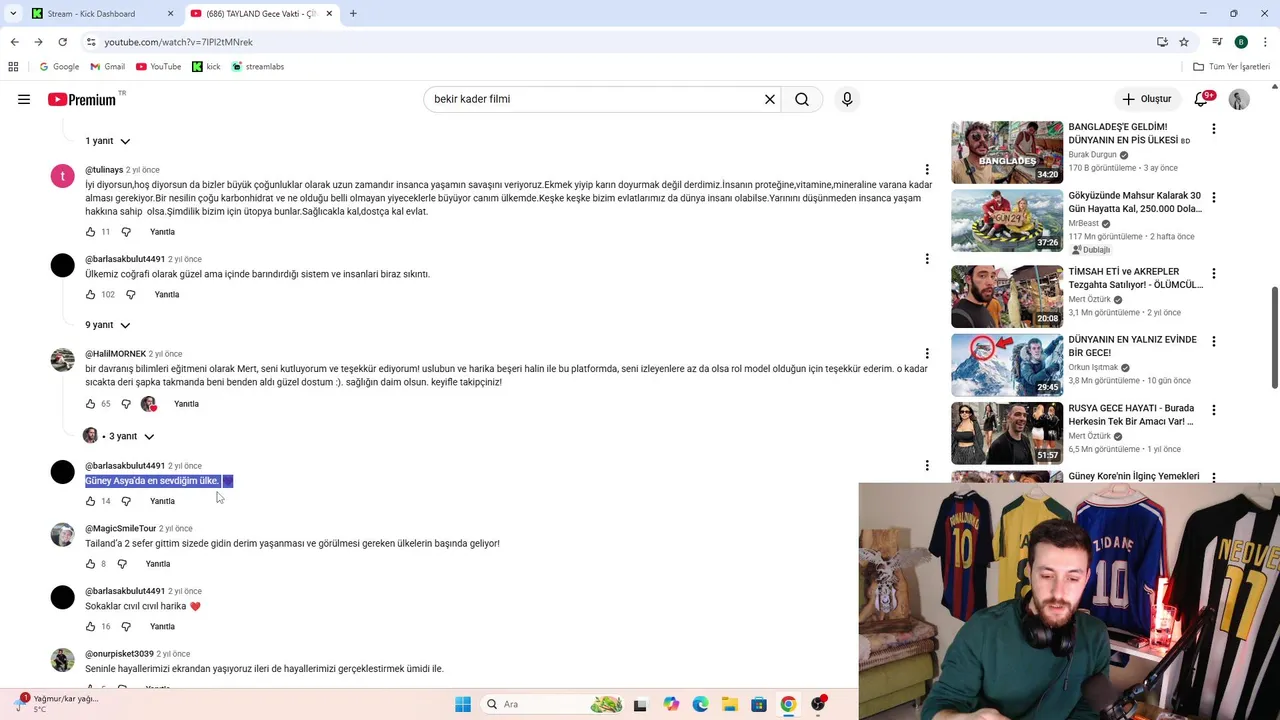Viewport: 1280px width, 720px height.
Task: Open the BANGLADEŞ'E GELDİM video thumbnail
Action: coord(1007,152)
